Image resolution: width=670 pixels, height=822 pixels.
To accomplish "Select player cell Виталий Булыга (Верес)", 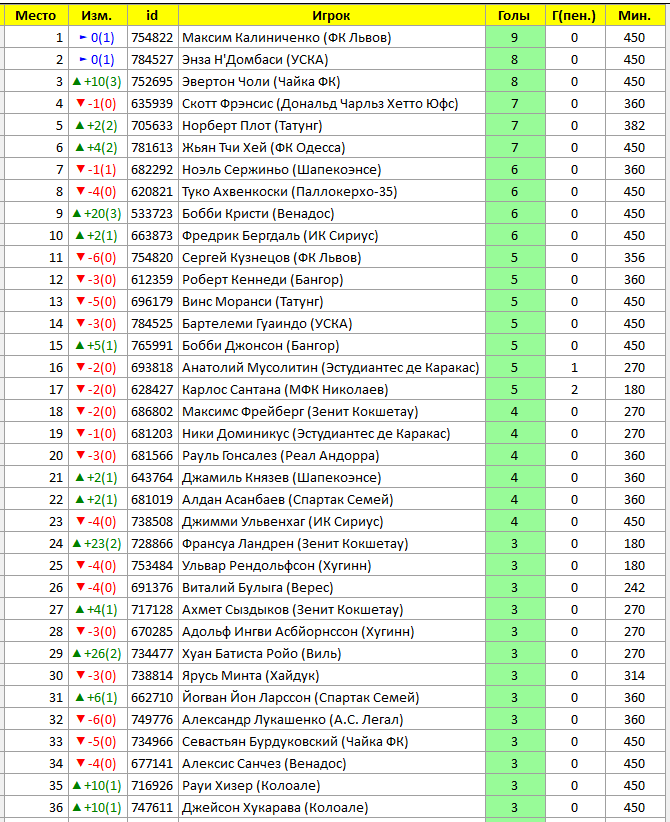I will coord(332,588).
